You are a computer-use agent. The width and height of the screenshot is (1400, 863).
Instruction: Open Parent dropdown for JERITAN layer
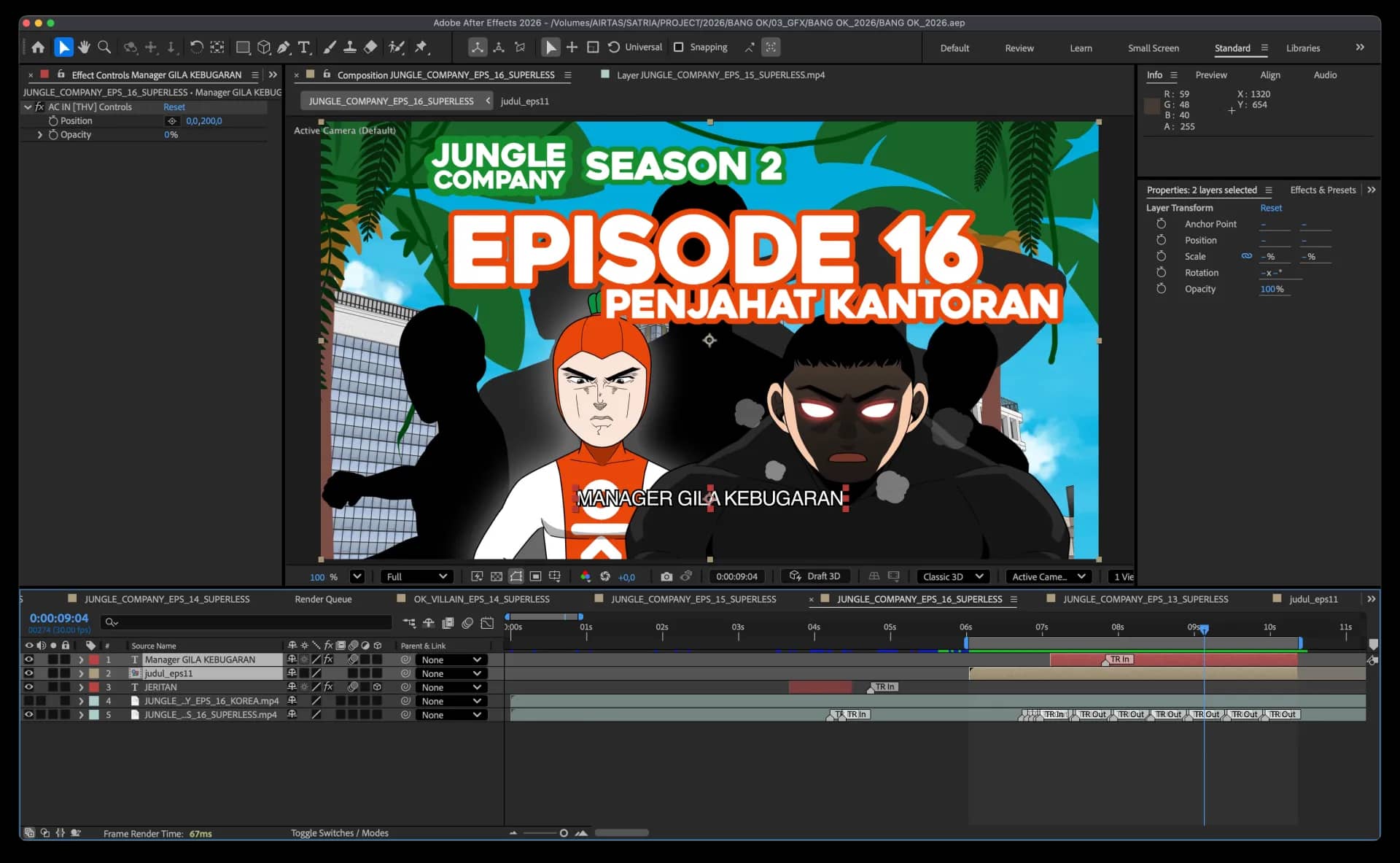451,687
